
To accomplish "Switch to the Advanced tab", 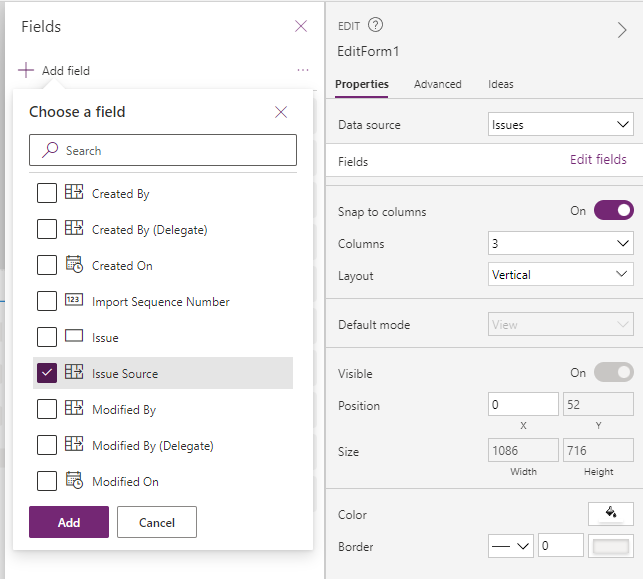I will coord(438,84).
